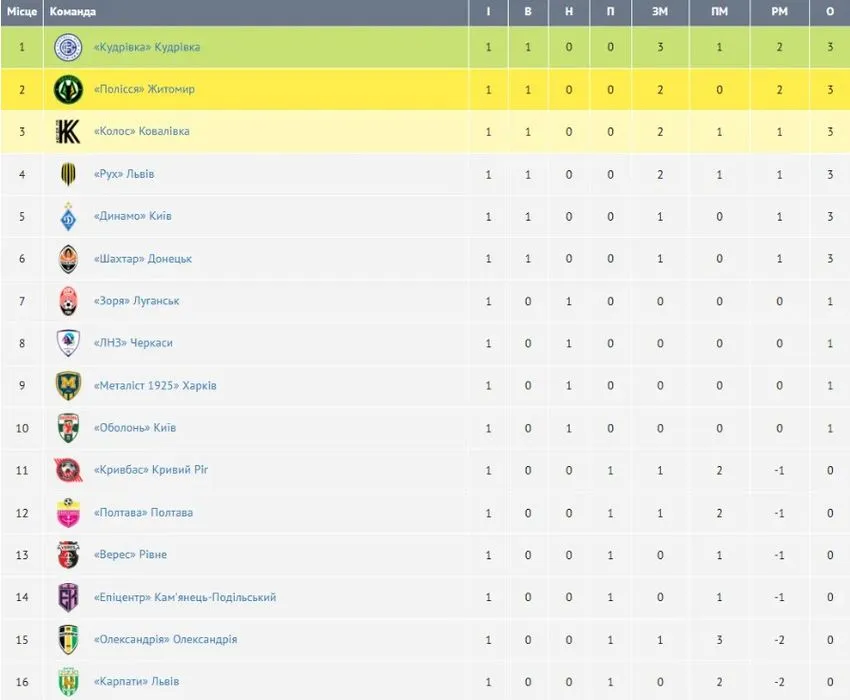
Task: Click the Karpaty Lviv green crest
Action: (x=68, y=682)
